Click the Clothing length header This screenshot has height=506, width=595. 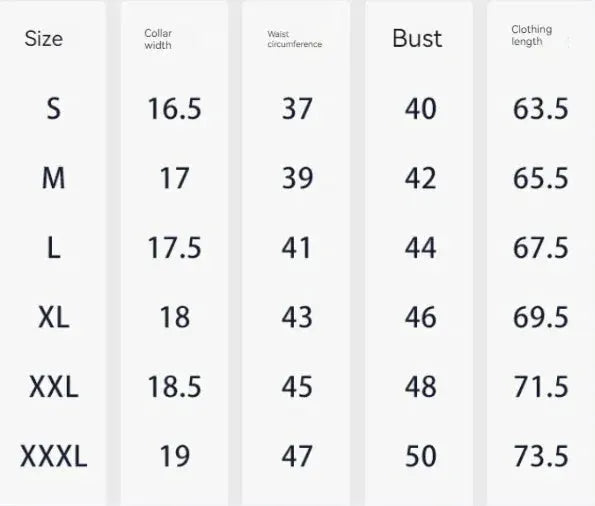point(531,35)
